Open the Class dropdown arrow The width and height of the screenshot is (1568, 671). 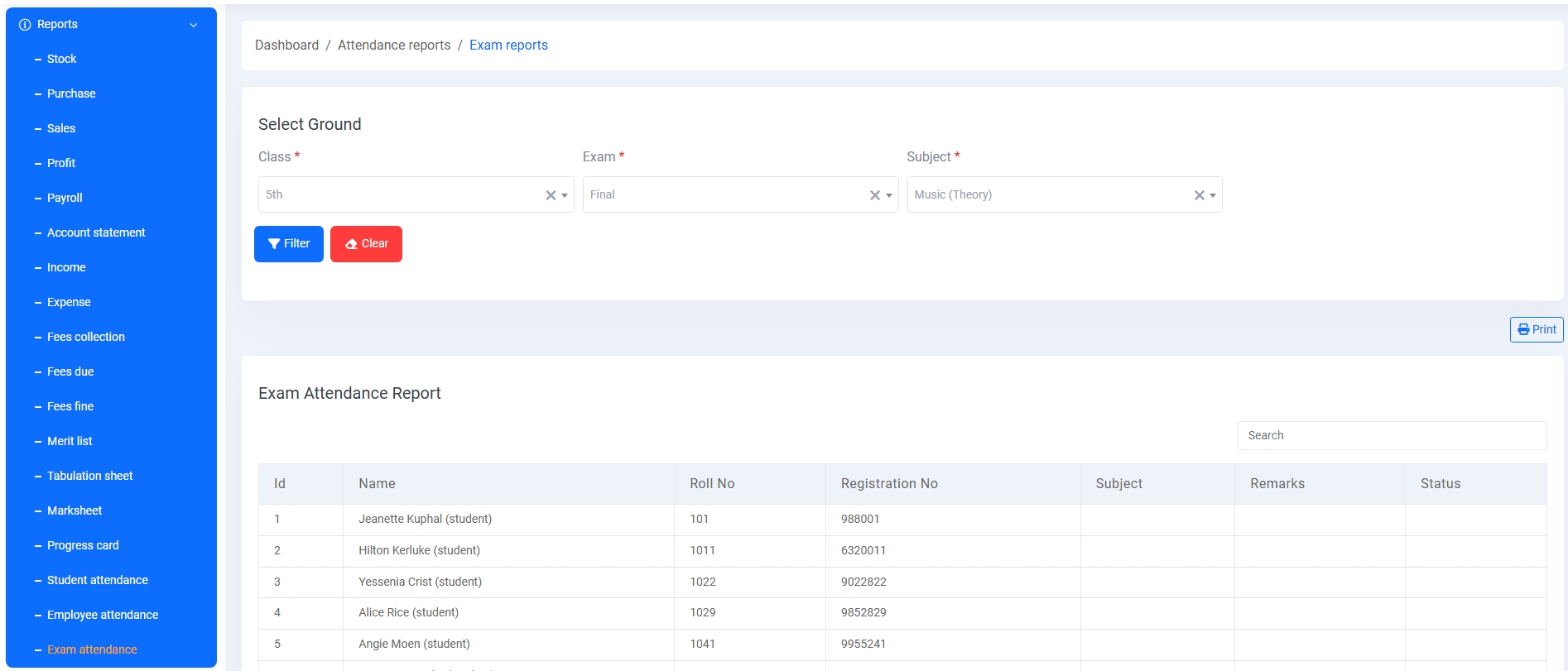pos(565,196)
